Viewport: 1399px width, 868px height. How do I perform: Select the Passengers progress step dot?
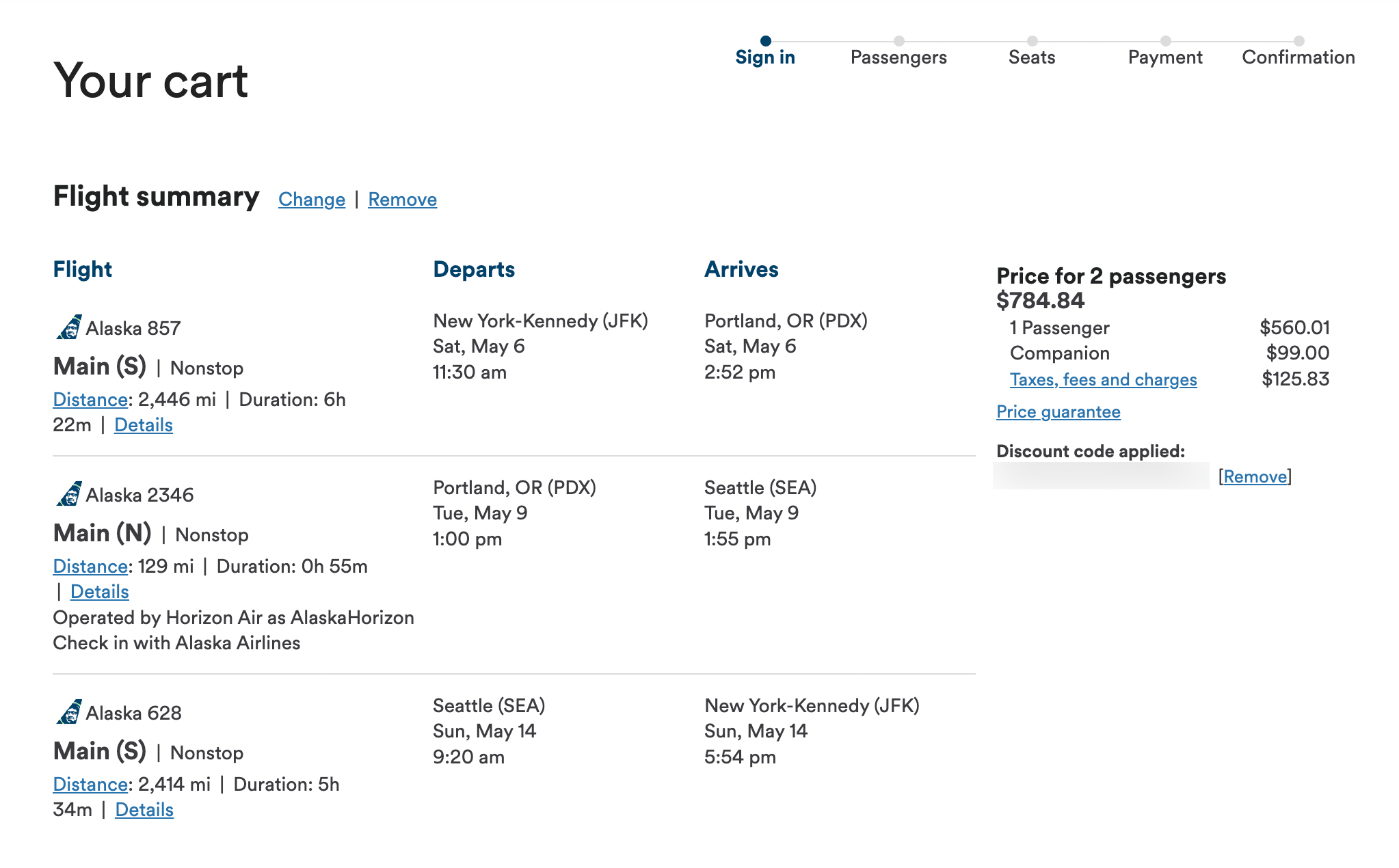coord(898,41)
